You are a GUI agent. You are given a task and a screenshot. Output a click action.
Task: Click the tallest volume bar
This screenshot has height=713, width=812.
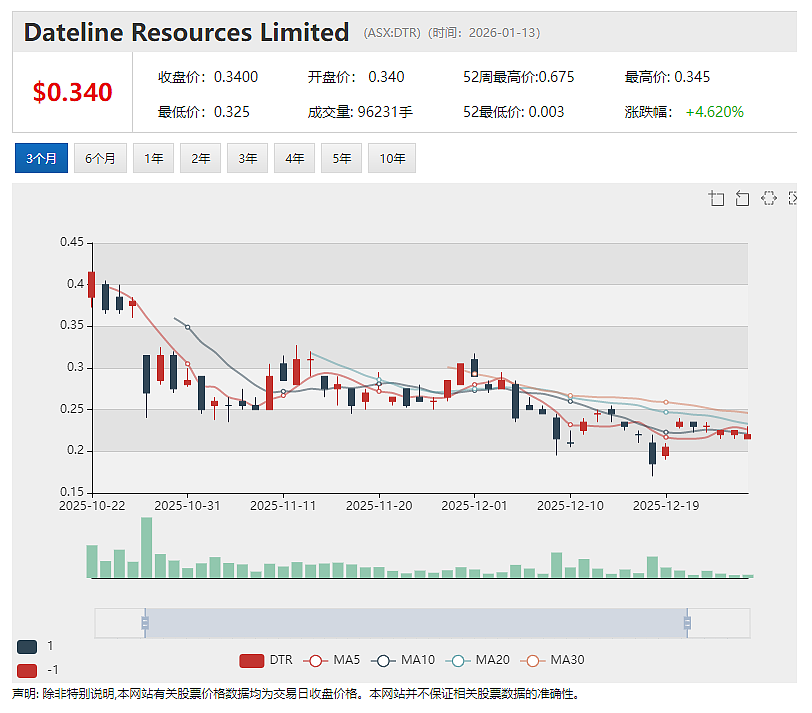pos(147,547)
